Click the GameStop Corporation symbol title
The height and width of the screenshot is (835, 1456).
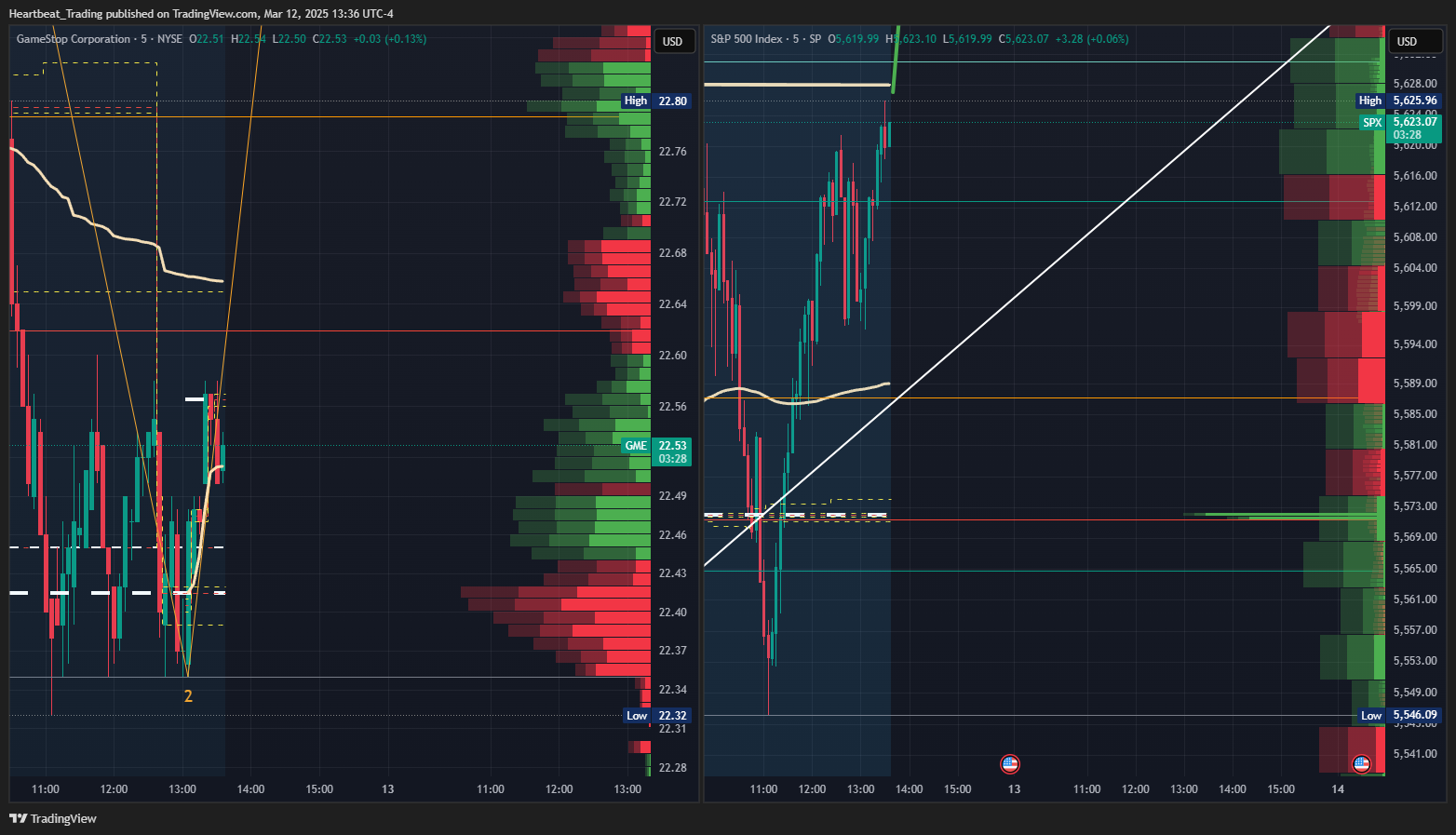coord(74,39)
